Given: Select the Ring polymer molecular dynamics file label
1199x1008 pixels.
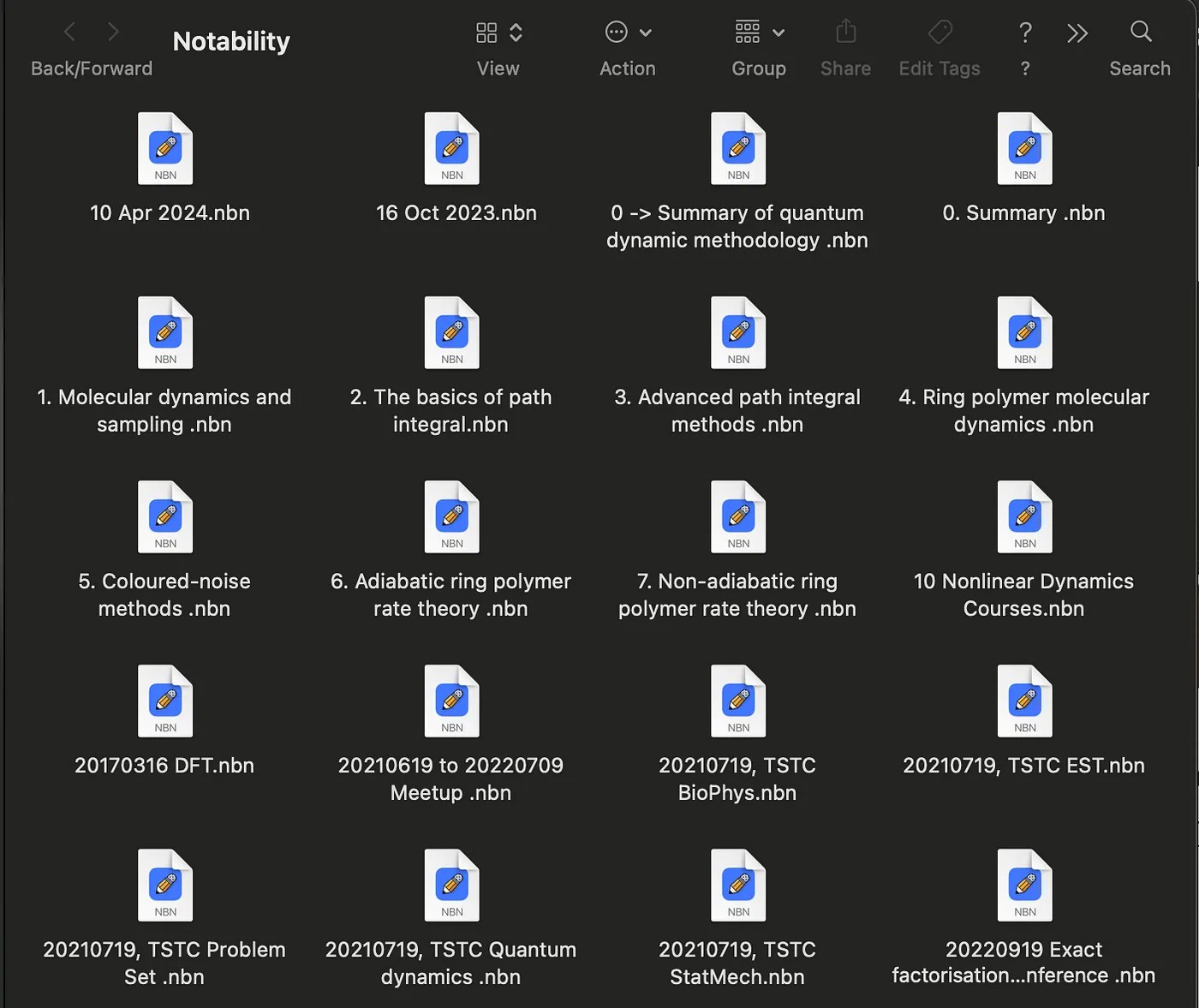Looking at the screenshot, I should [1023, 410].
